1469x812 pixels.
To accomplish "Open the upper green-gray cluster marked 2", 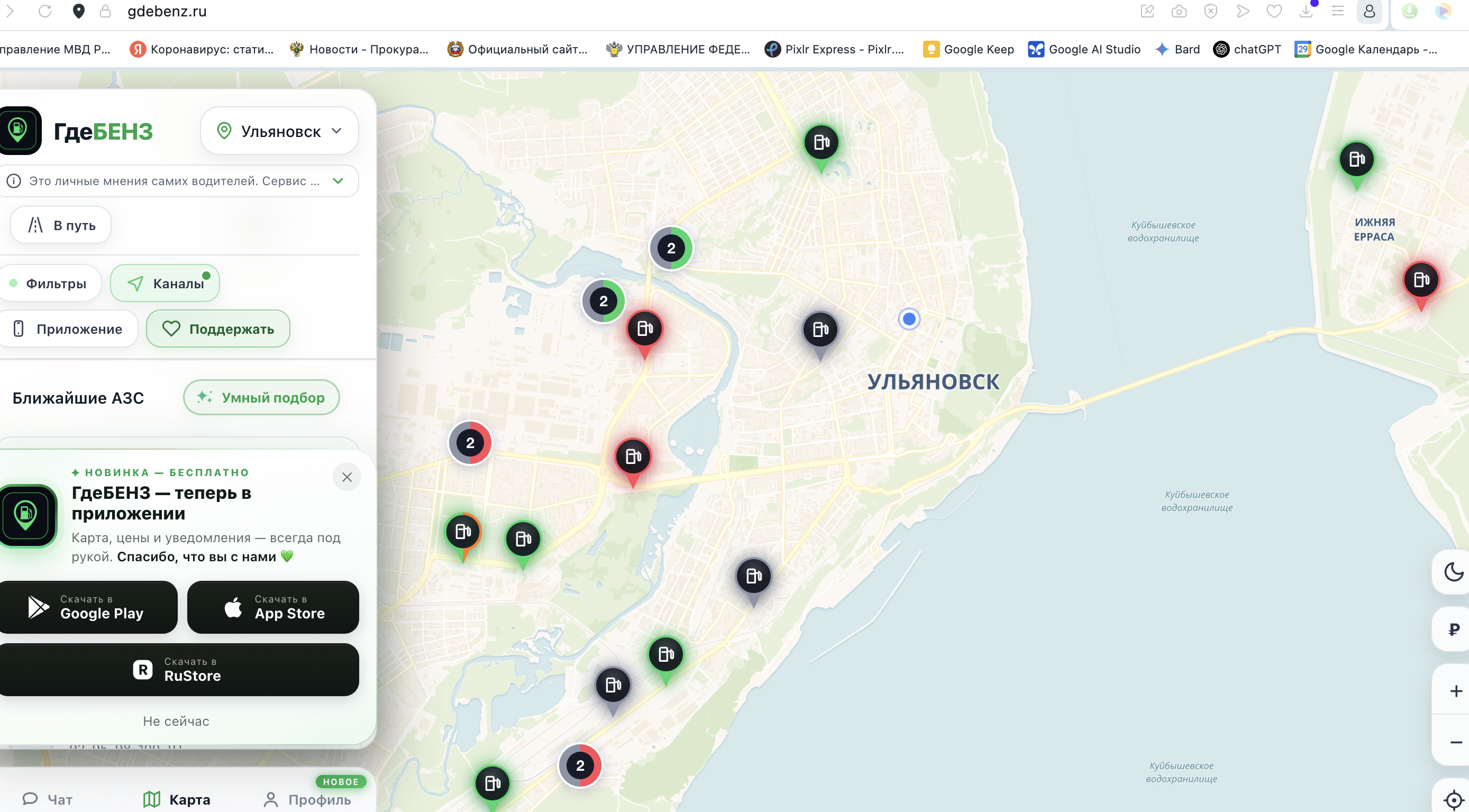I will click(x=671, y=248).
